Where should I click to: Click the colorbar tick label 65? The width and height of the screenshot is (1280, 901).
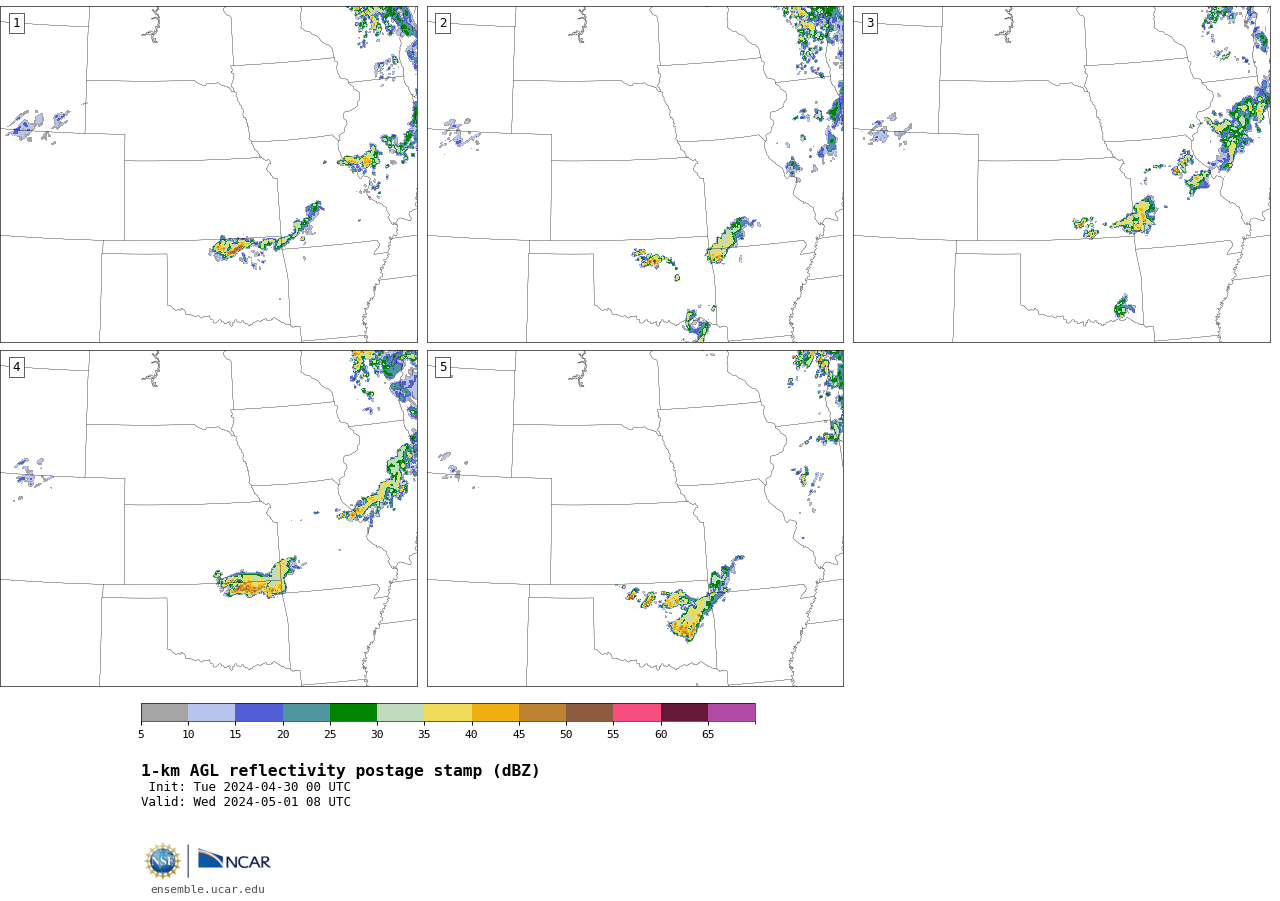(708, 734)
